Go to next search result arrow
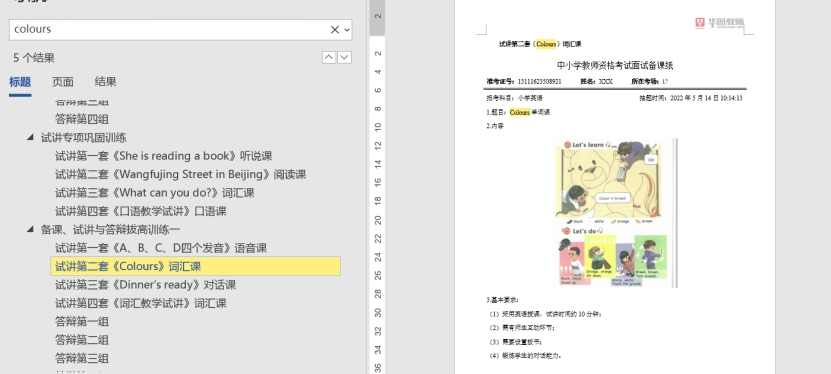Viewport: 831px width, 374px height. click(x=344, y=57)
